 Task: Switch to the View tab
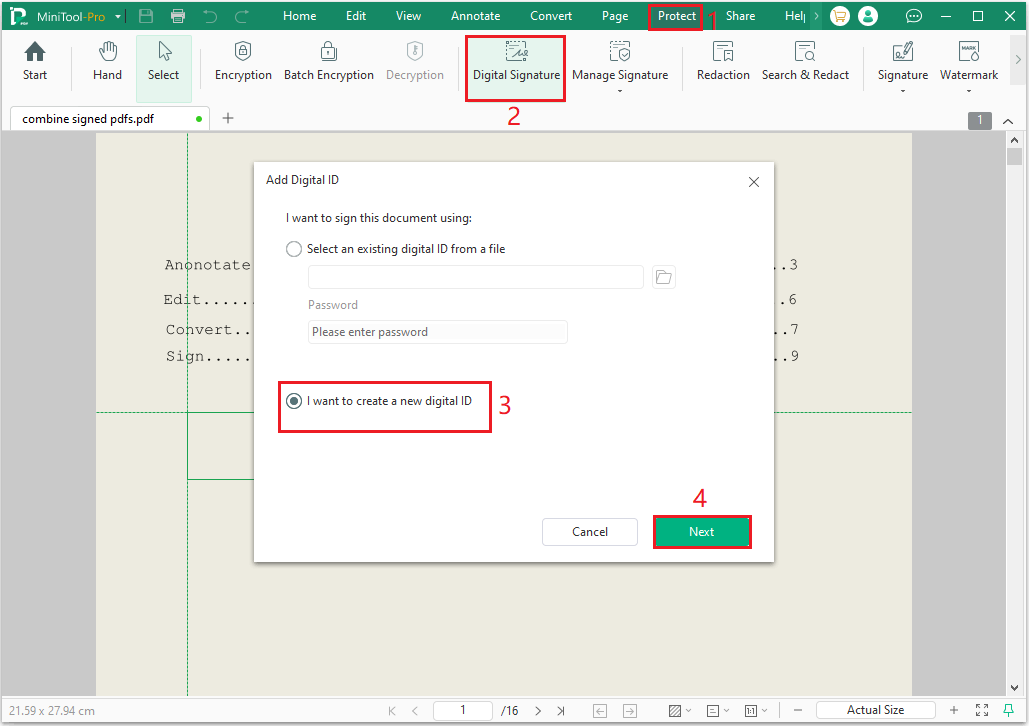click(408, 16)
